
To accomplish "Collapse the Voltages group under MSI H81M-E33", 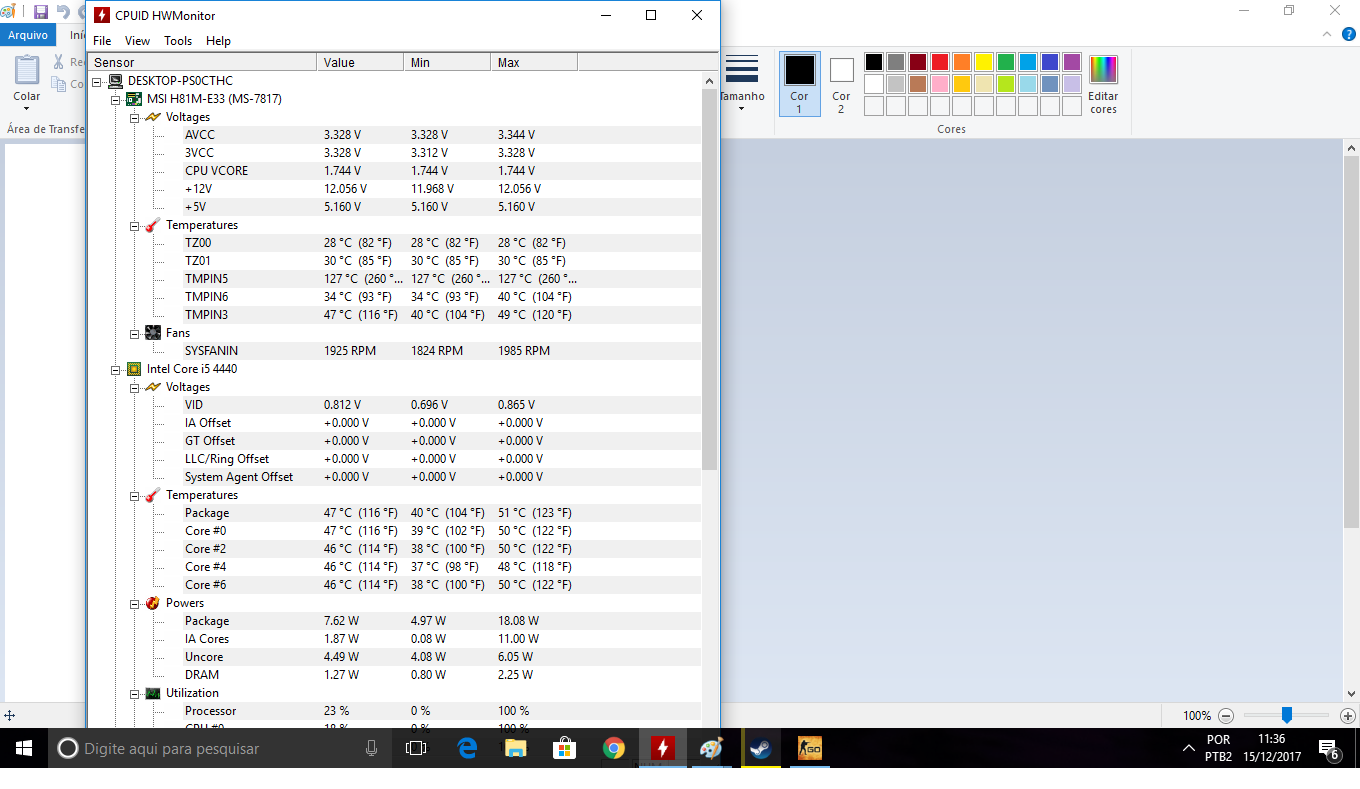I will tap(134, 117).
